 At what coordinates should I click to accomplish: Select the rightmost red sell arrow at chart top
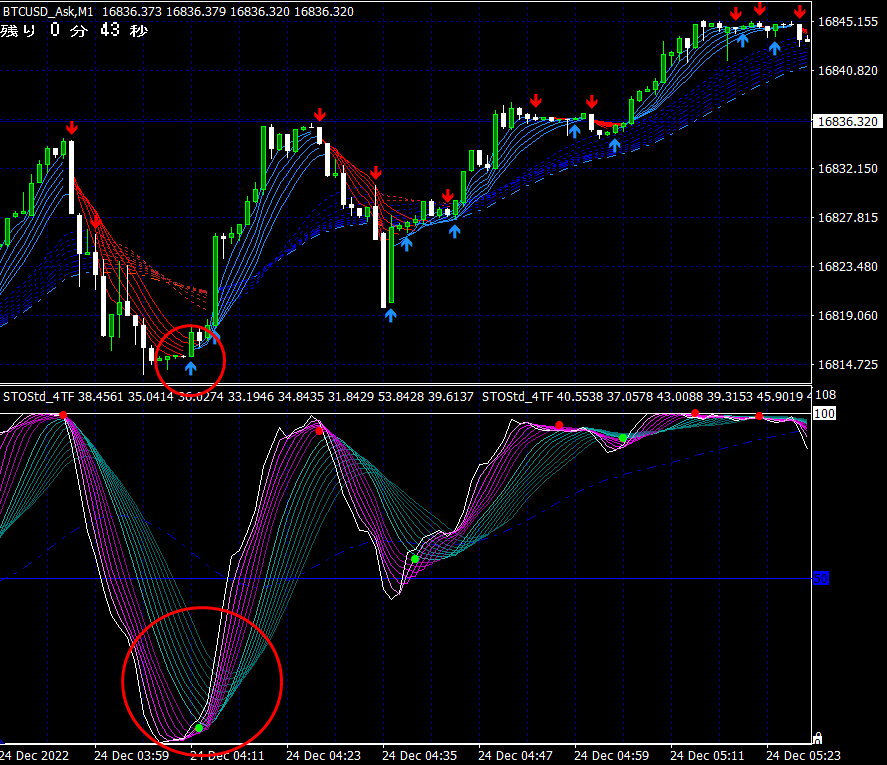799,12
